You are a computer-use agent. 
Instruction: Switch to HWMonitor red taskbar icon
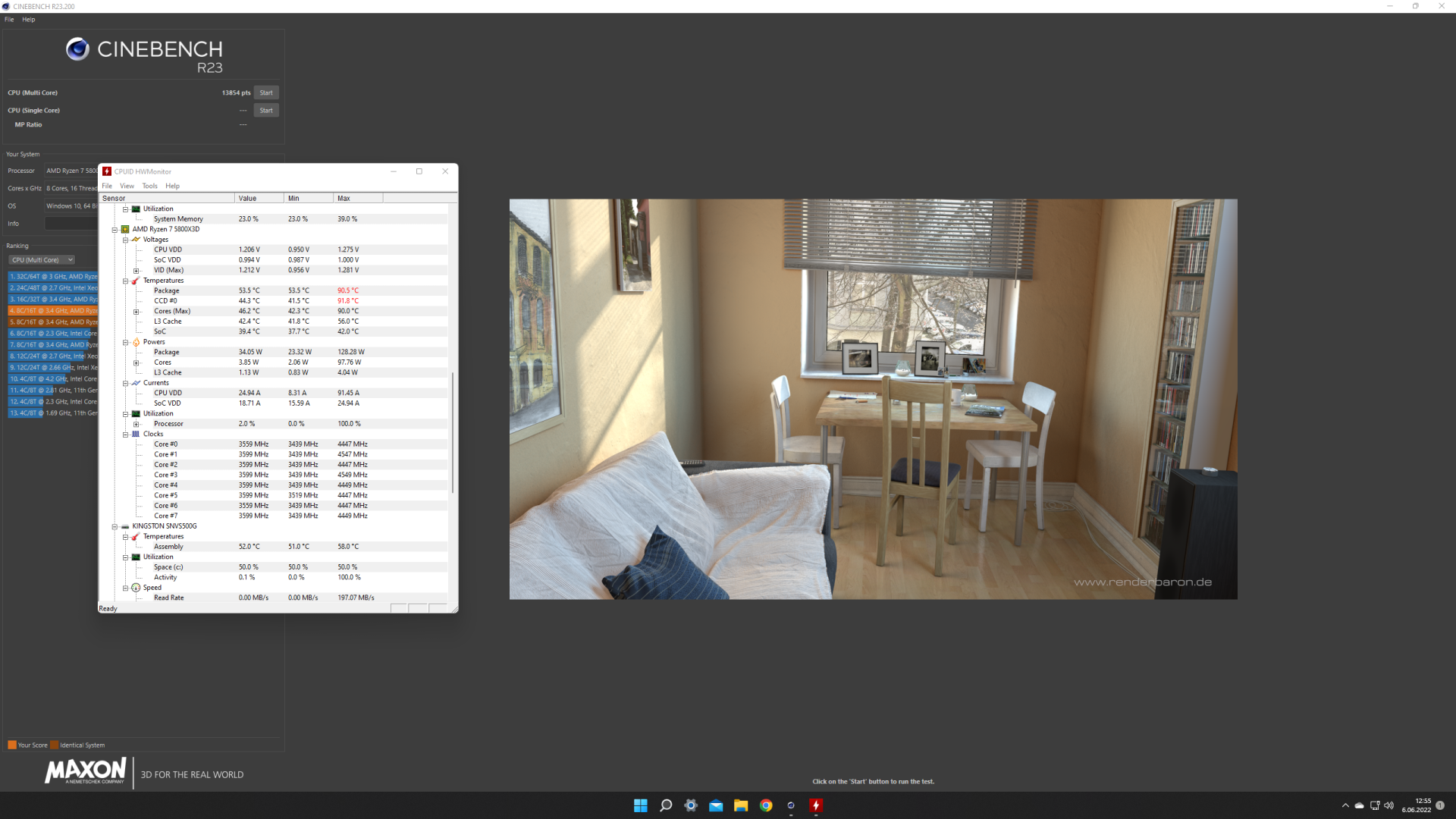tap(816, 805)
